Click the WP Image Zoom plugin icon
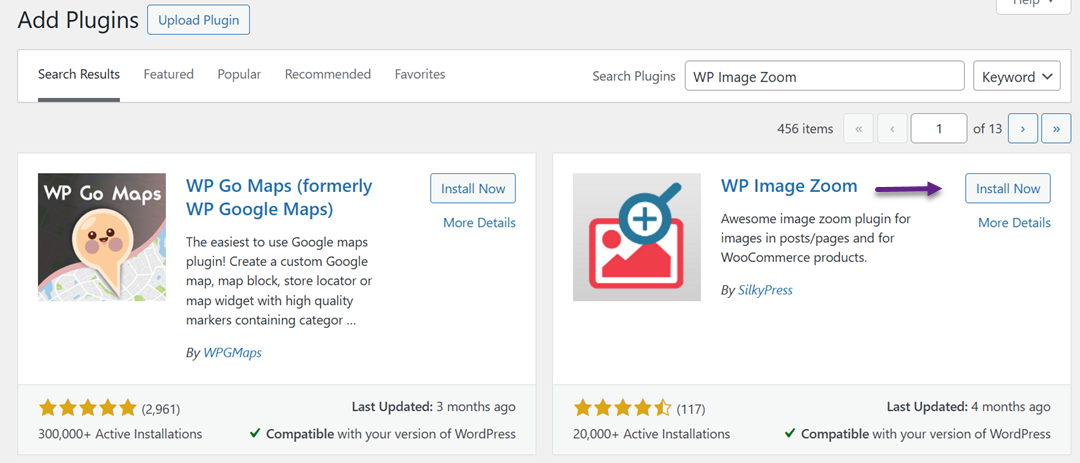 click(637, 237)
